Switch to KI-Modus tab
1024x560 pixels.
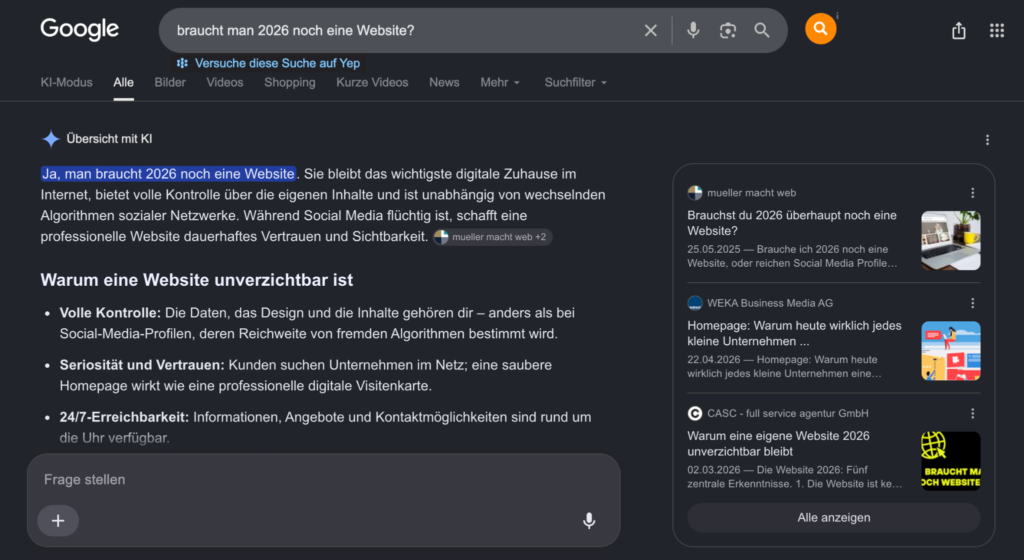tap(67, 82)
